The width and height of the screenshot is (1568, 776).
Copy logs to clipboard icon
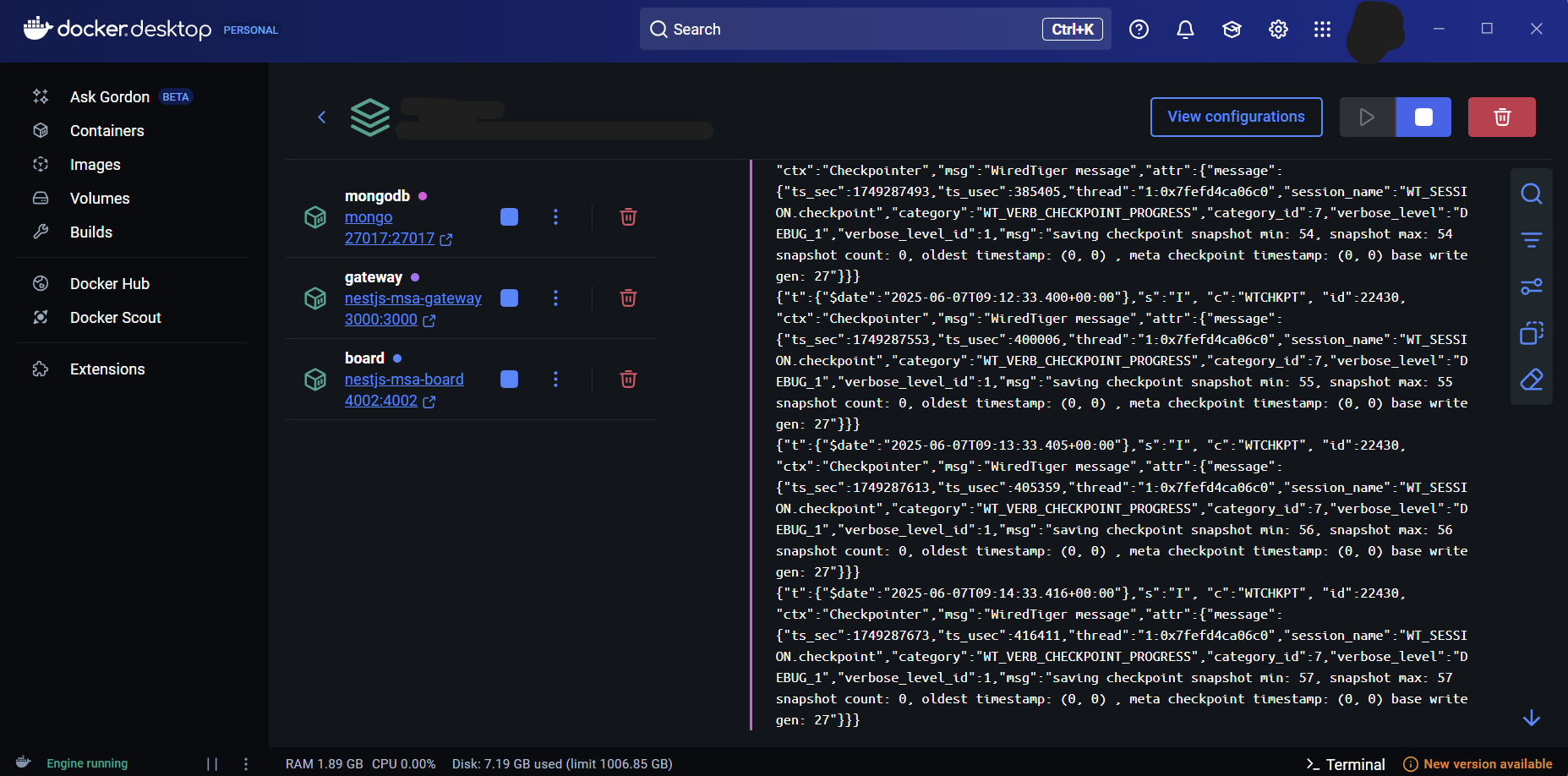tap(1532, 333)
